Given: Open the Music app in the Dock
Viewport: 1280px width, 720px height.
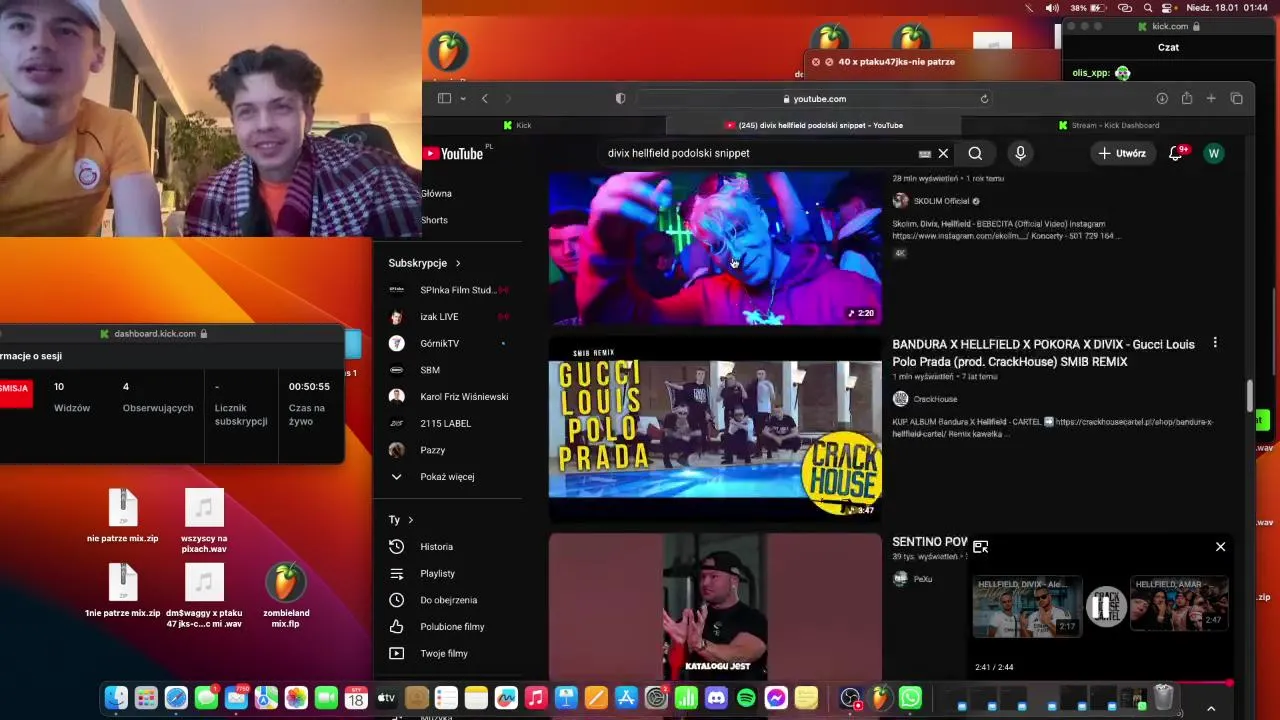Looking at the screenshot, I should (x=536, y=698).
